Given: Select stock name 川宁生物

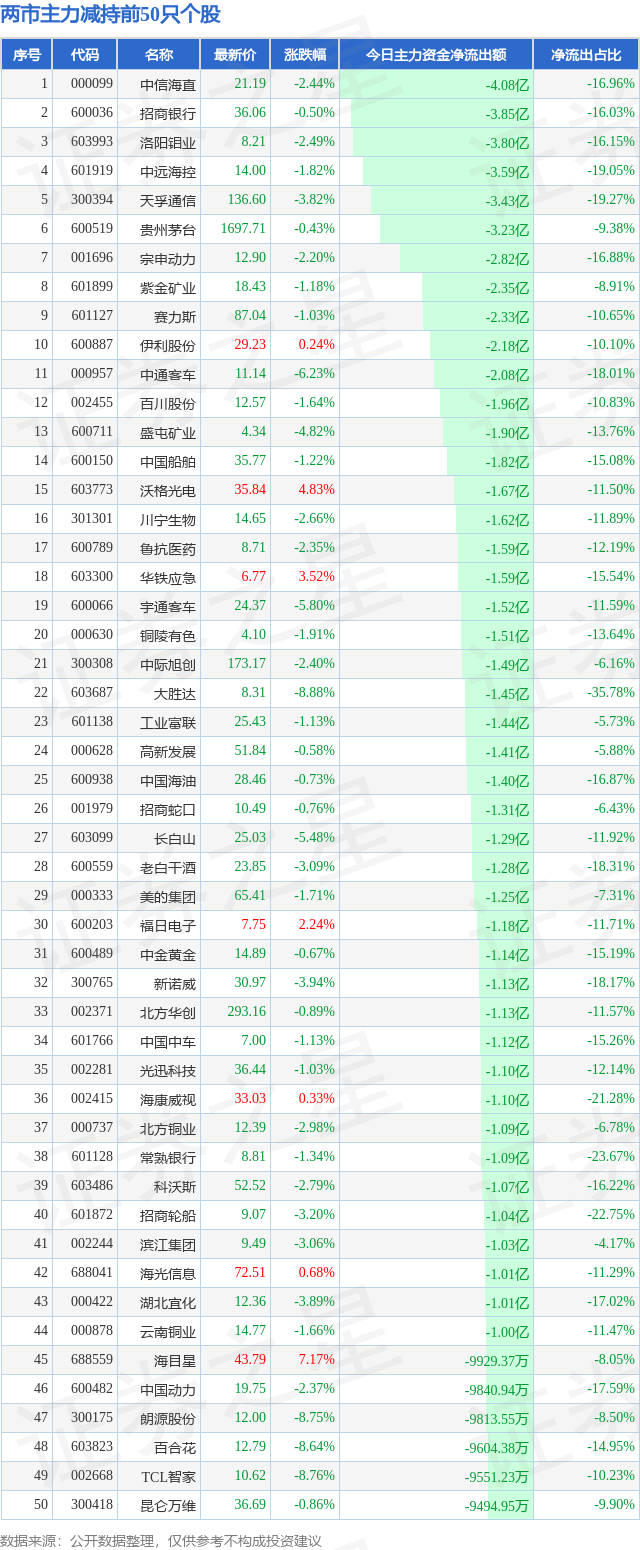Looking at the screenshot, I should coord(168,519).
